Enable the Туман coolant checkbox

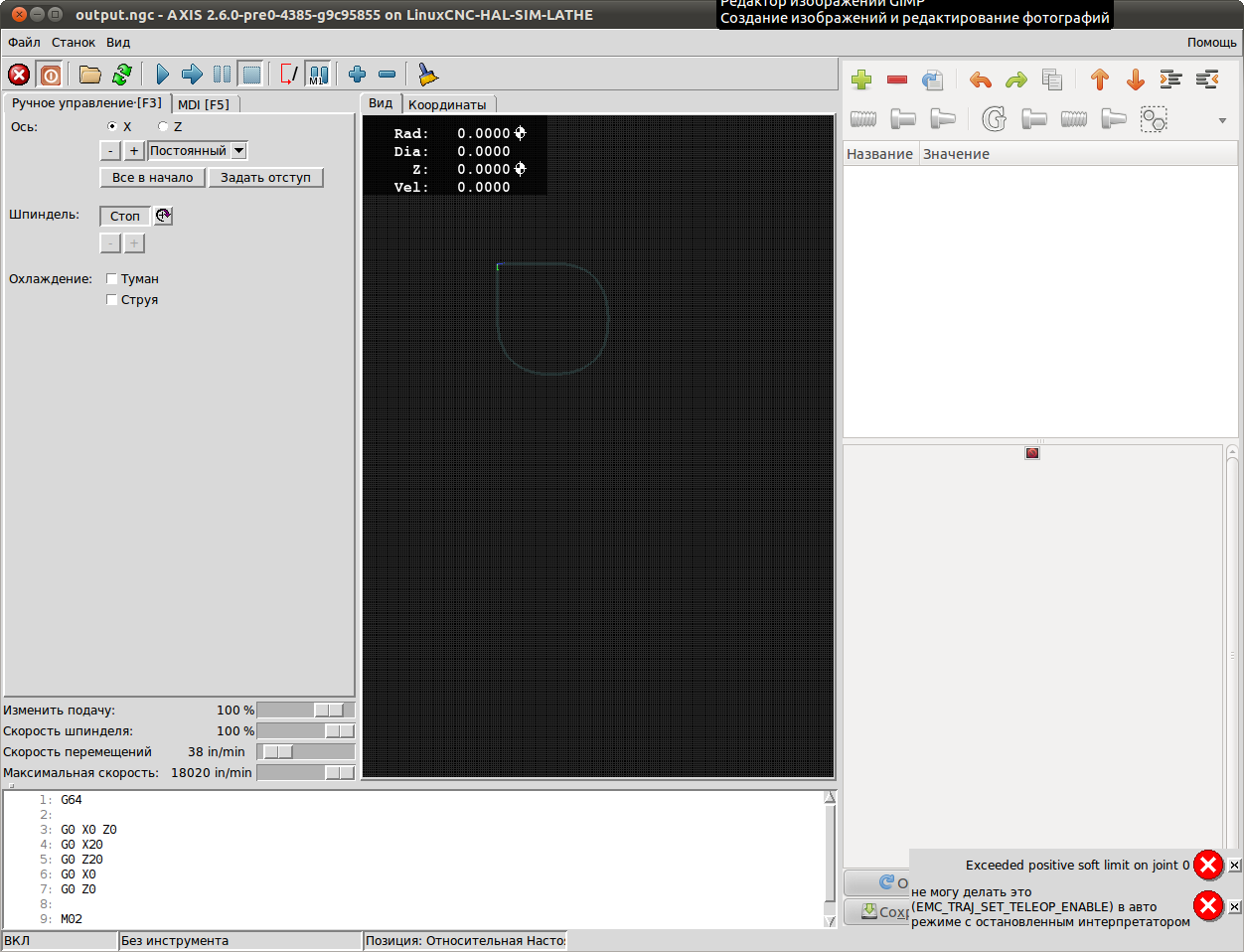[x=112, y=279]
